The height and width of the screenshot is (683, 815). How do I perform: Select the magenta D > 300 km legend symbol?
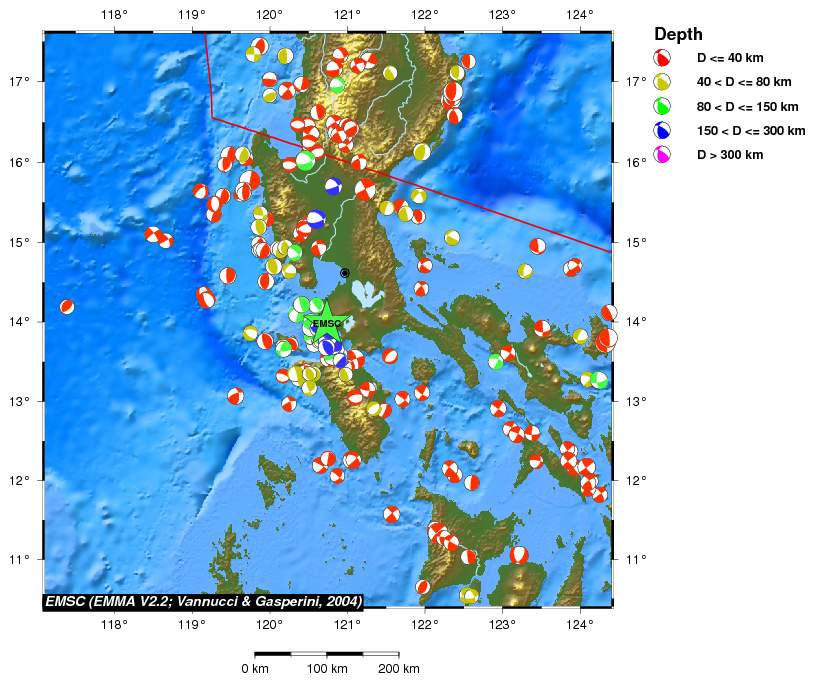pos(661,155)
